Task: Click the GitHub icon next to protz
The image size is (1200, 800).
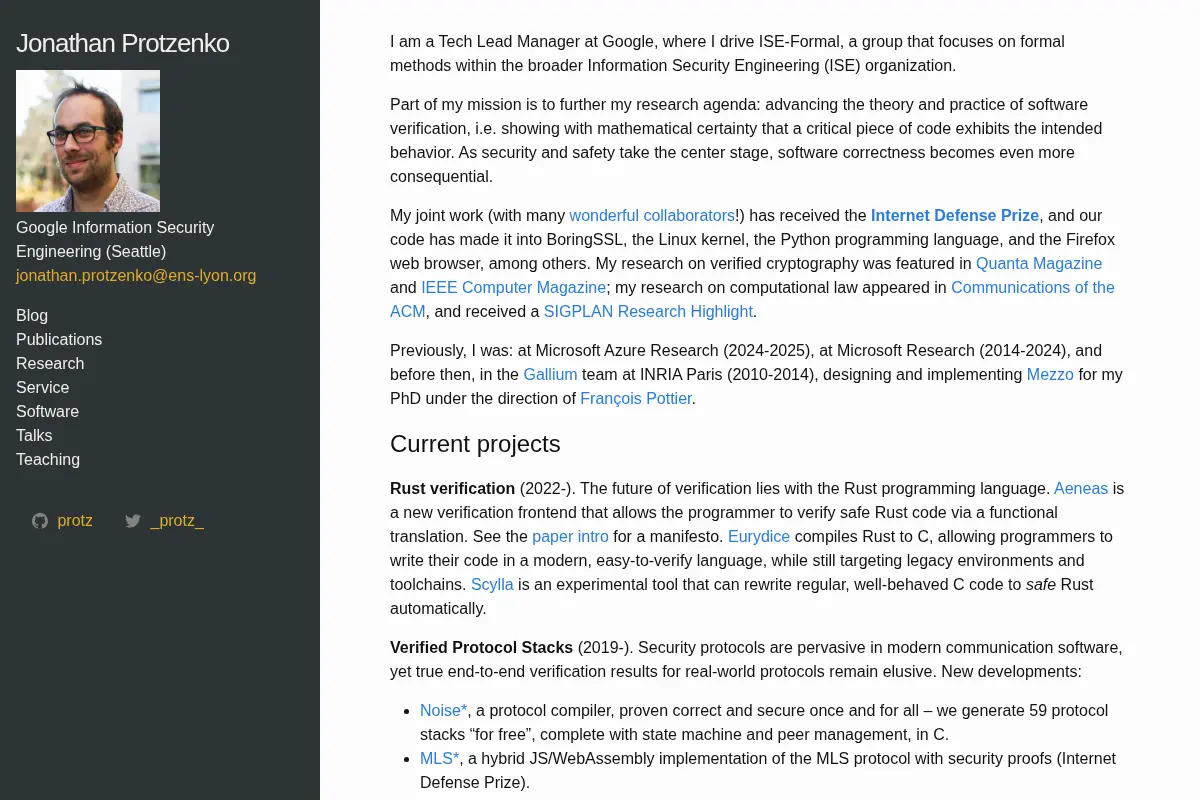Action: pos(40,521)
